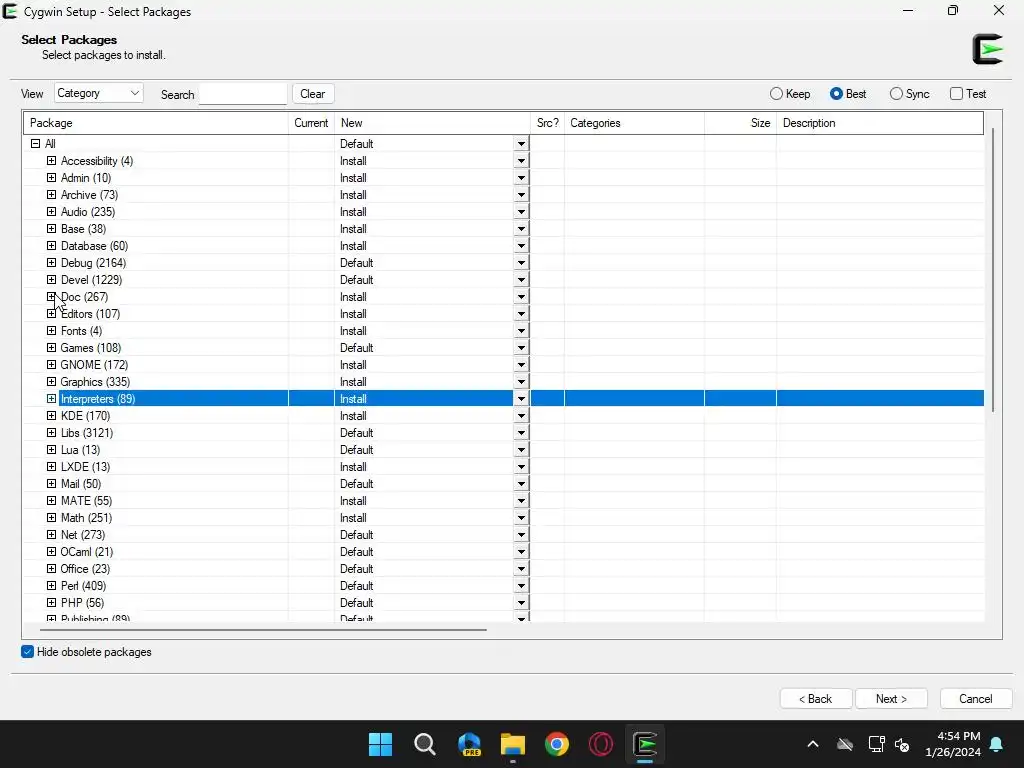Open action dropdown for Net row
The width and height of the screenshot is (1024, 768).
pyautogui.click(x=521, y=535)
